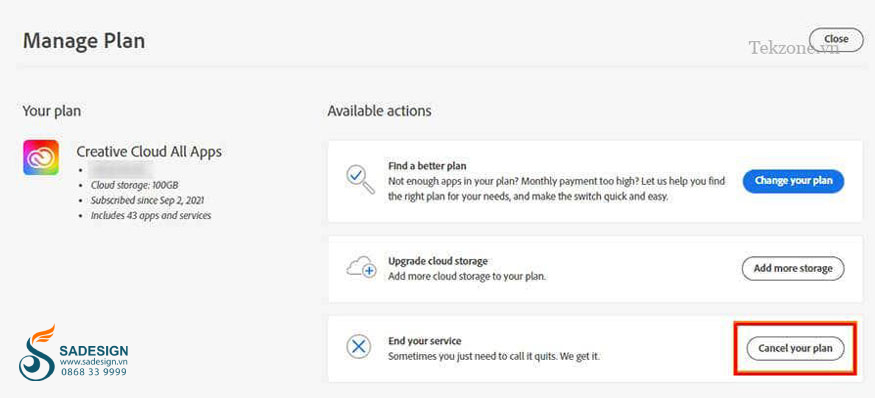Click the Cloud storage: 100GB detail

point(134,185)
